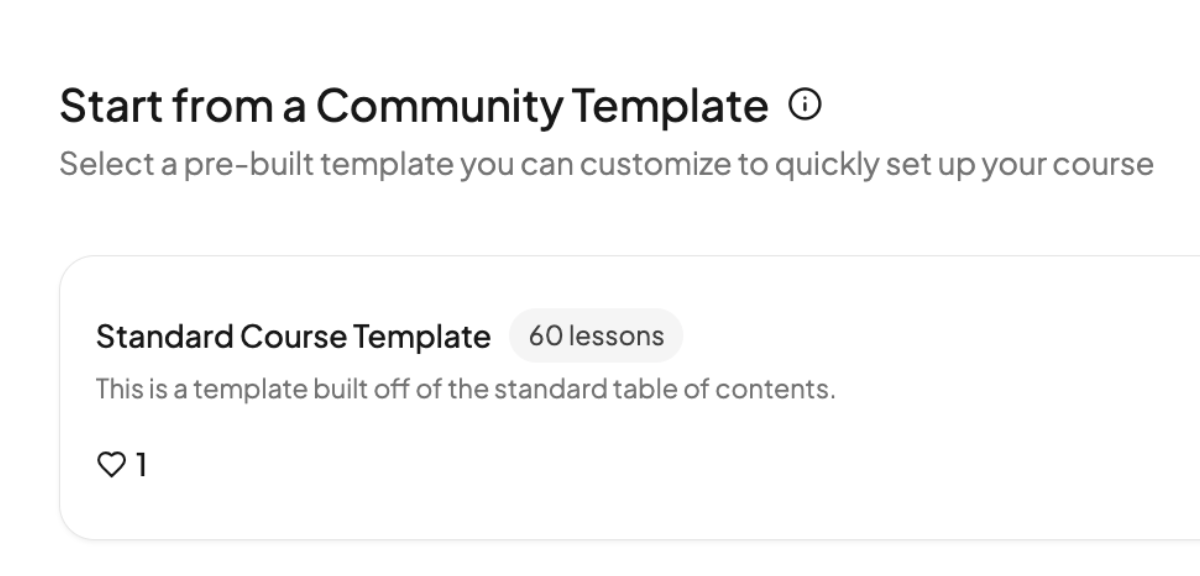
Task: Like the Standard Course Template with the heart
Action: coord(113,464)
